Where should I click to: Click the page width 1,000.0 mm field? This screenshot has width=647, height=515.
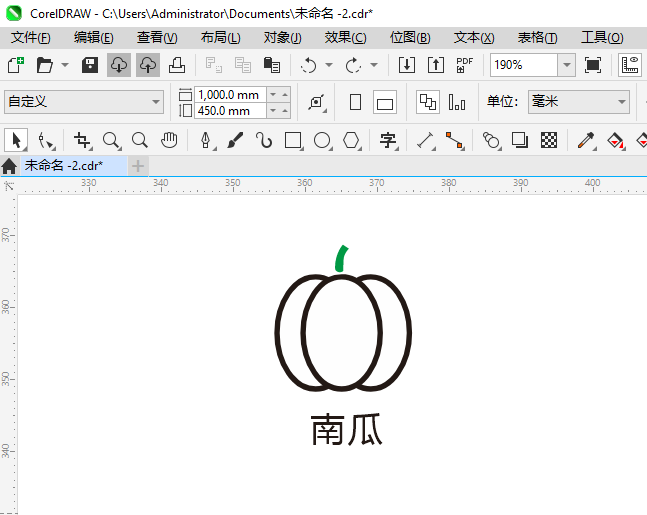point(230,94)
